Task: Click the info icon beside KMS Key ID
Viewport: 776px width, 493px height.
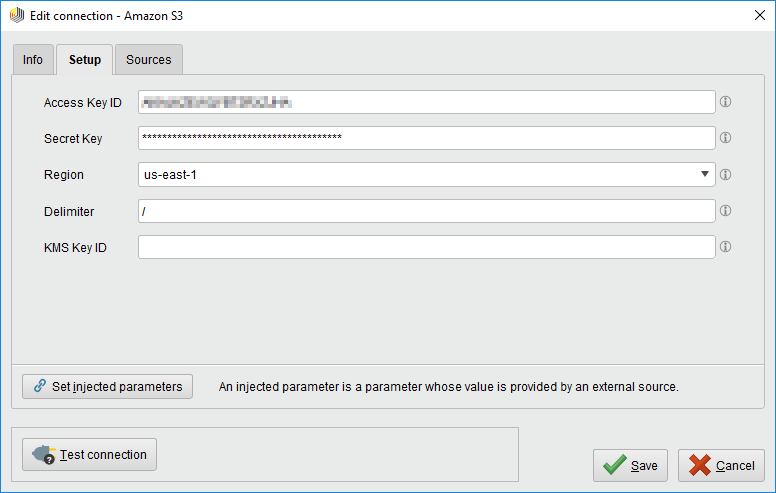Action: (727, 247)
